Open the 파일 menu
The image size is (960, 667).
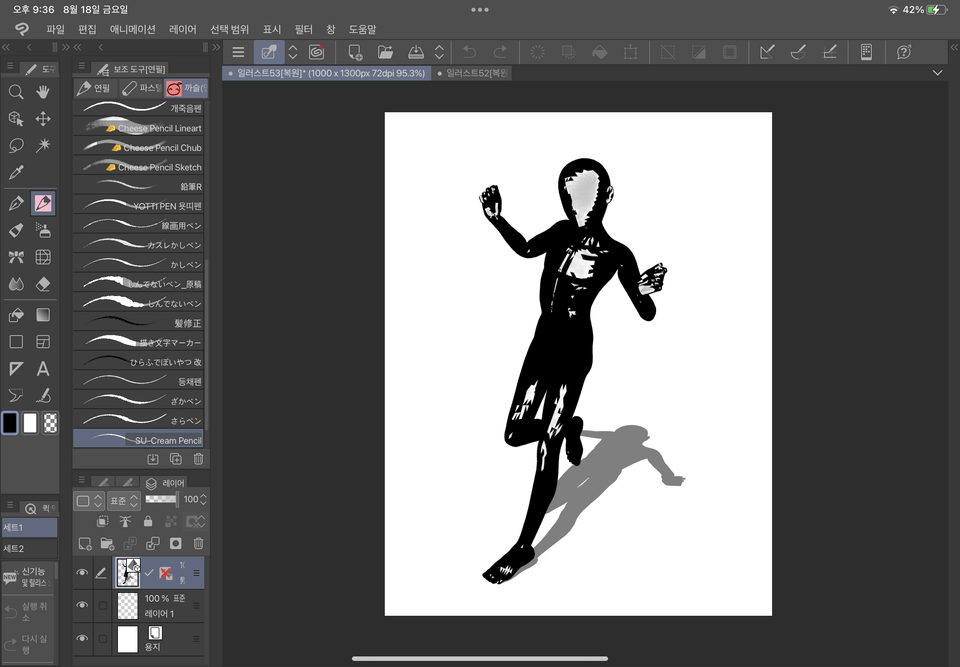[x=56, y=29]
